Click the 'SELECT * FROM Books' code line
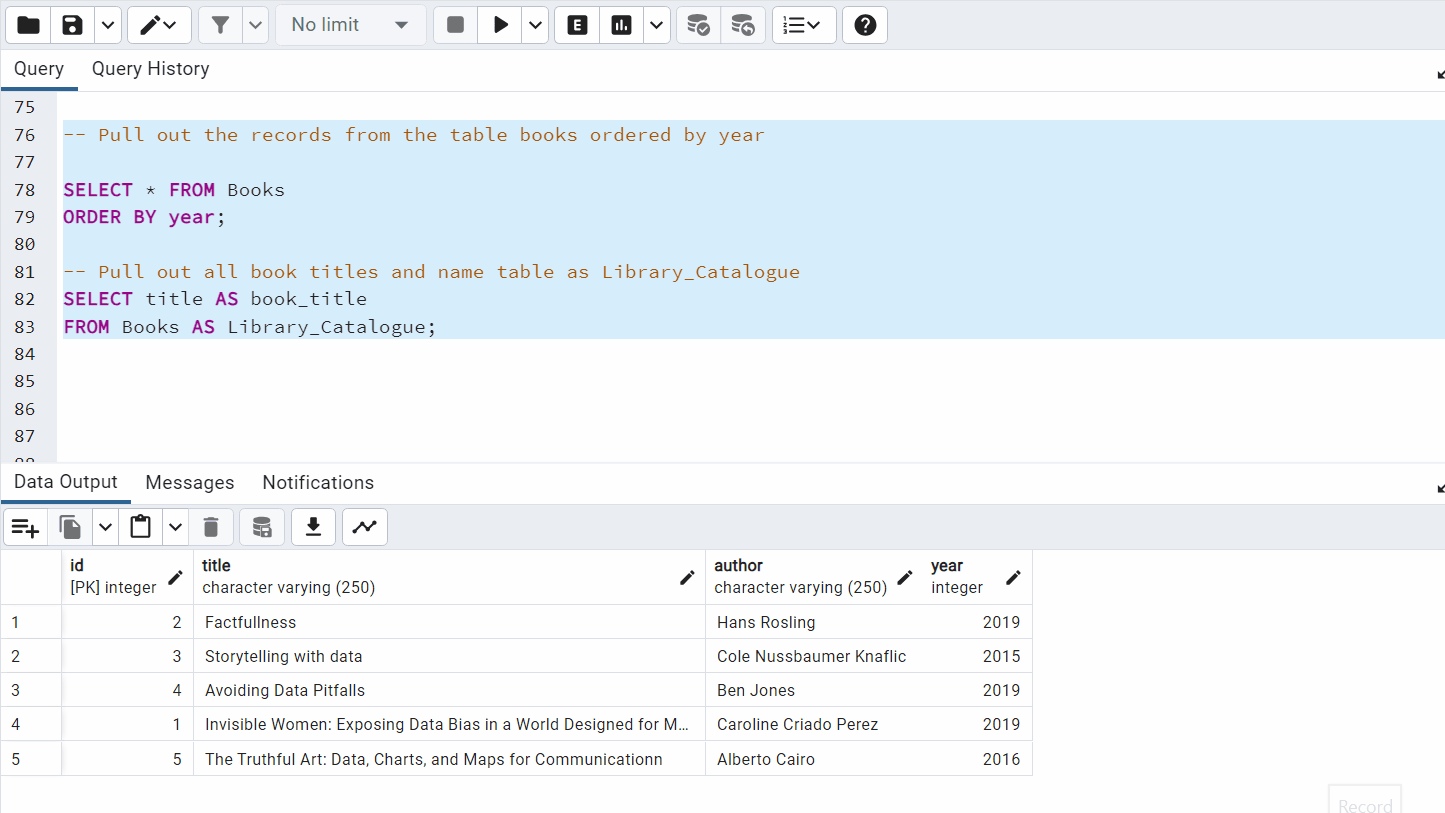 pyautogui.click(x=174, y=190)
